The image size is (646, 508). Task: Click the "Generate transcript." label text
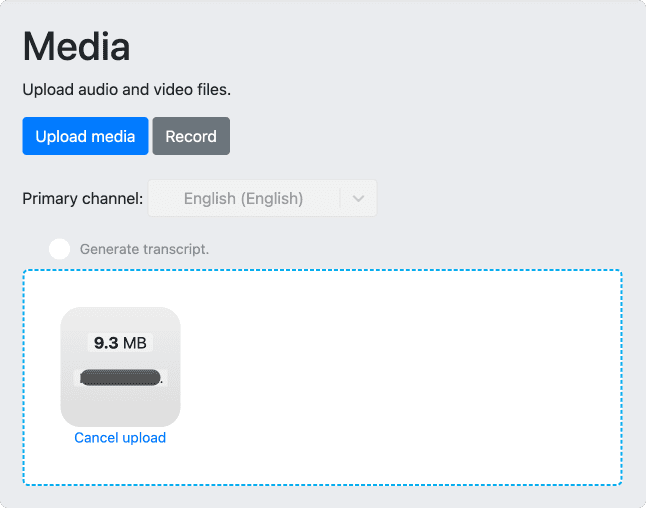[x=144, y=249]
